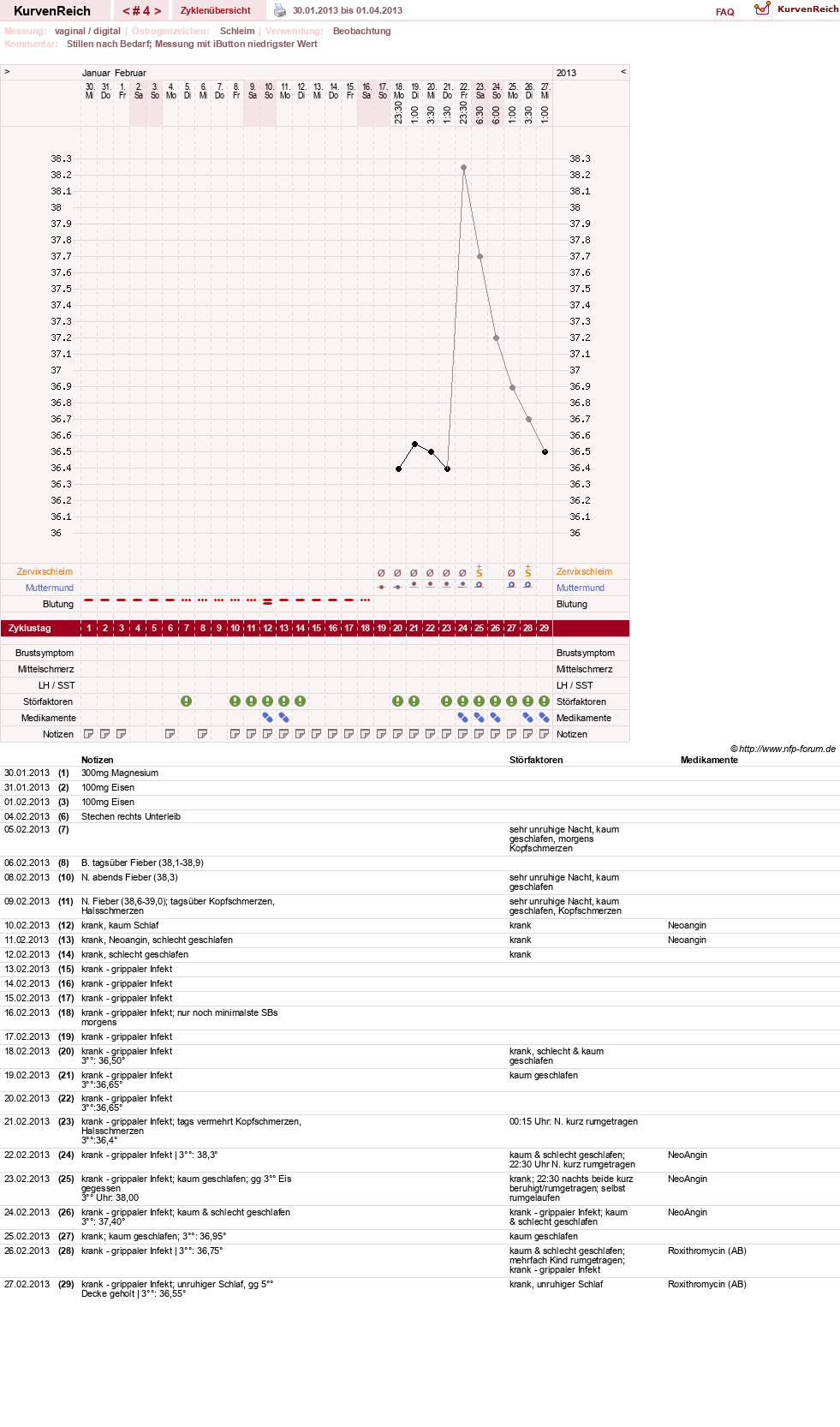
Task: Open Notizen note icon for cycle day 6
Action: (x=170, y=734)
